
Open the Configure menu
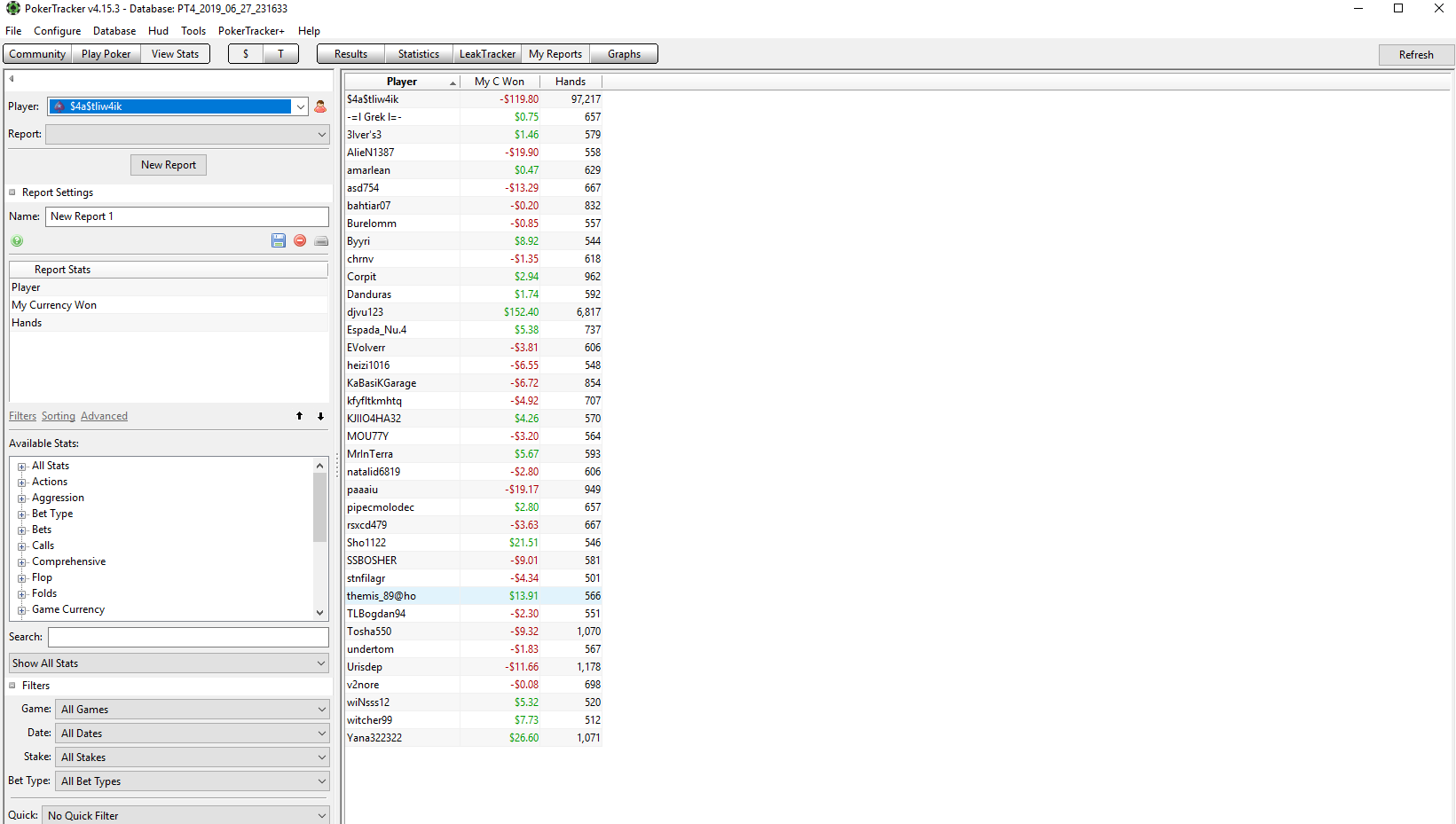pyautogui.click(x=58, y=31)
